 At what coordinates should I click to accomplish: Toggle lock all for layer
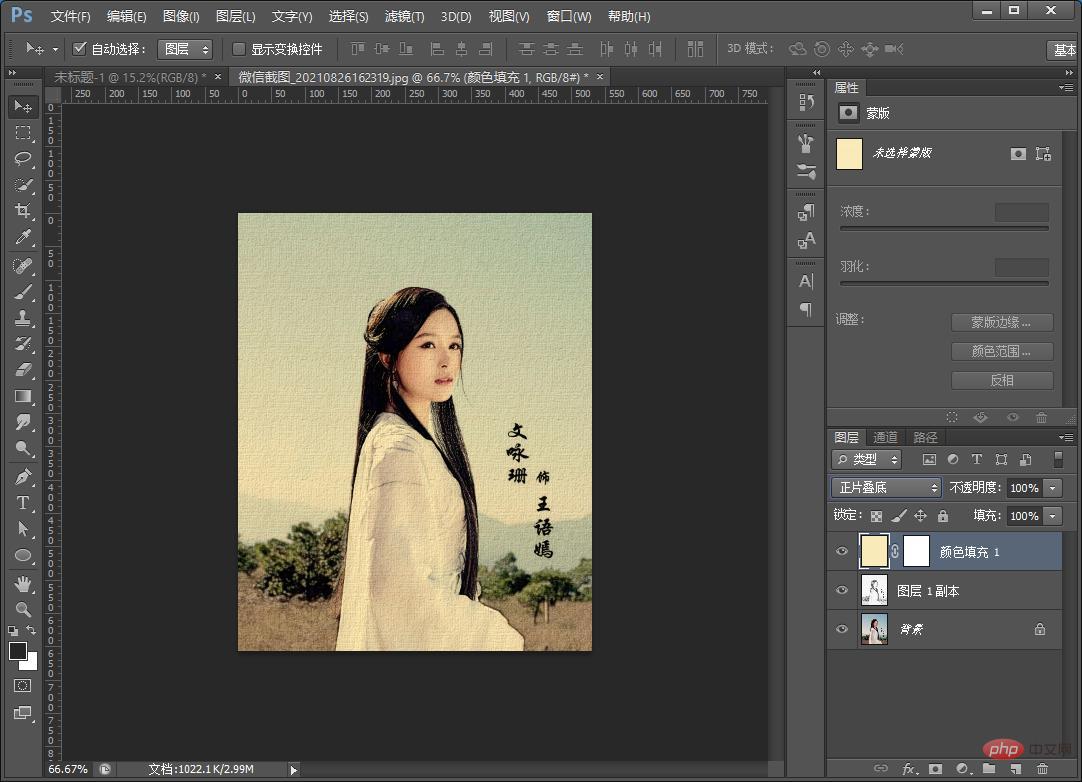pyautogui.click(x=943, y=516)
